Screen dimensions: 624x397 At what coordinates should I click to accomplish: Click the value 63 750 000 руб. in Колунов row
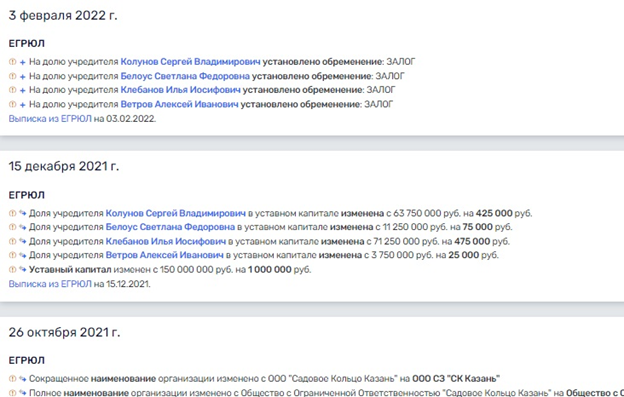(x=427, y=213)
